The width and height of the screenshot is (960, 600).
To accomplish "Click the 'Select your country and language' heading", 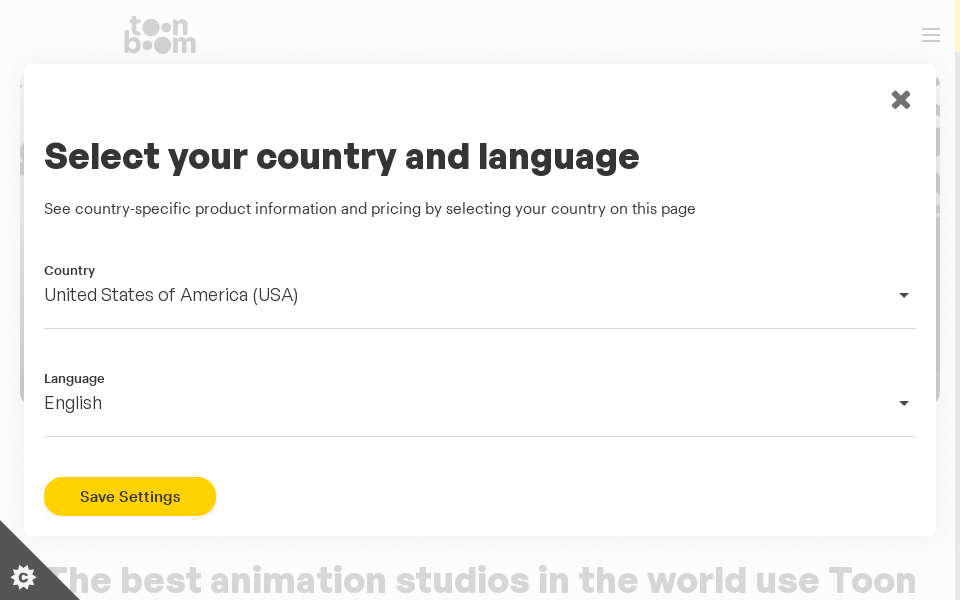I will click(341, 156).
